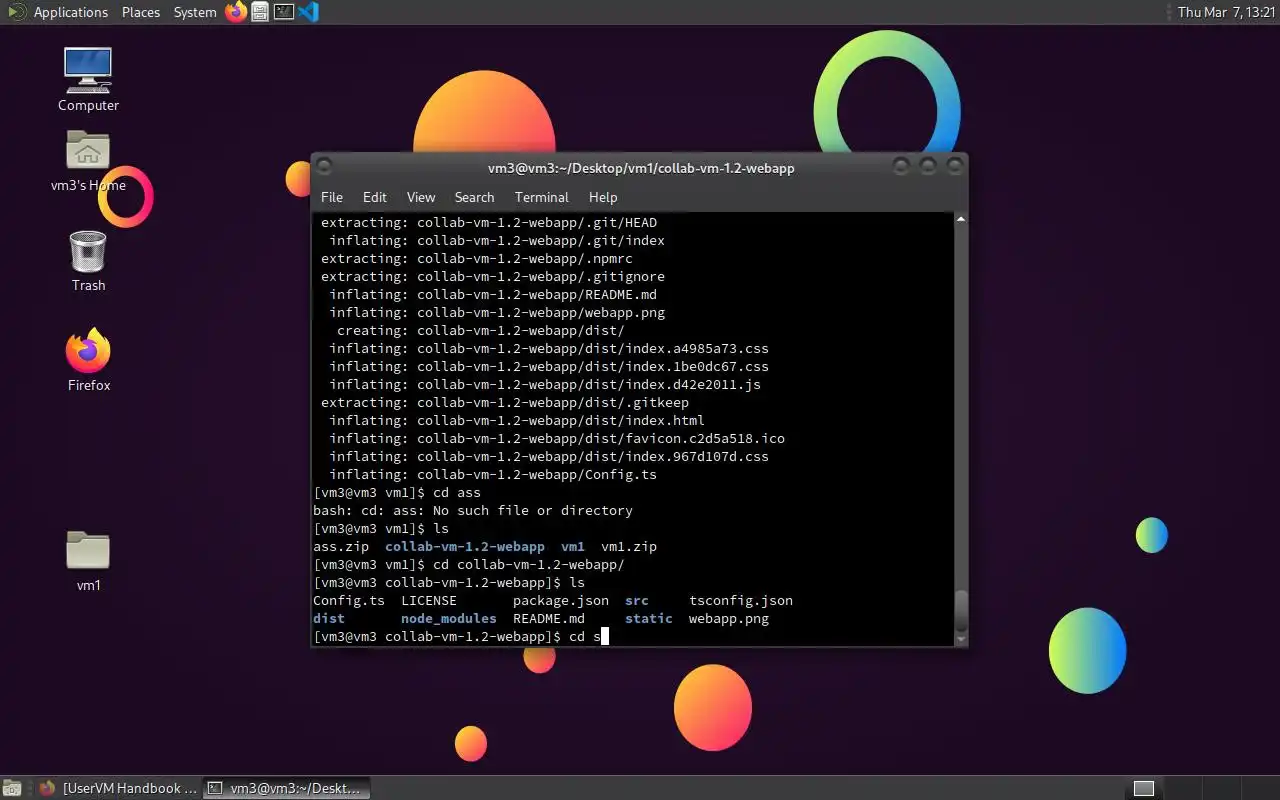The width and height of the screenshot is (1280, 800).
Task: Select the vm1 folder on desktop
Action: pos(88,560)
